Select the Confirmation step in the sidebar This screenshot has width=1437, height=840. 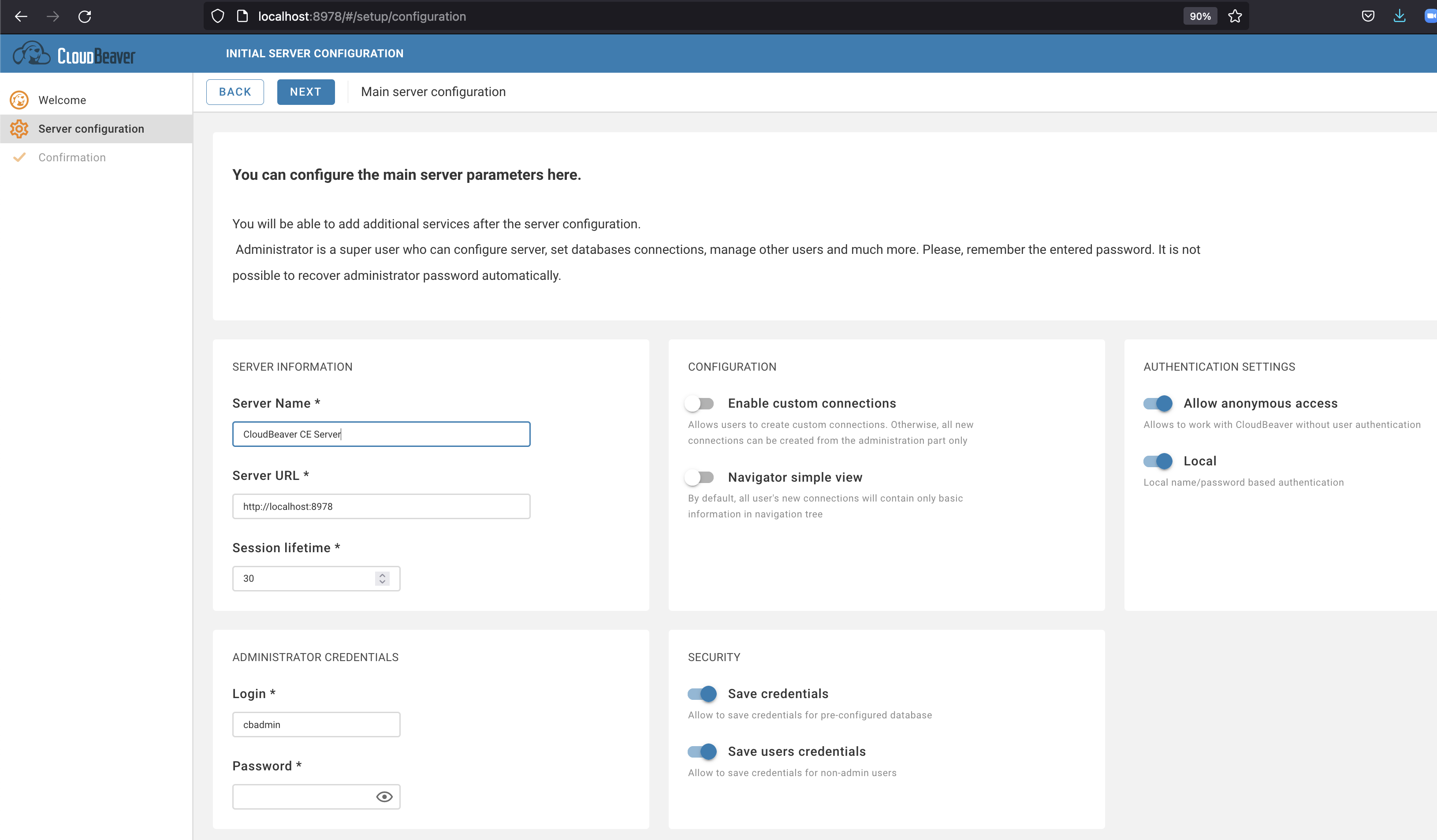[72, 157]
